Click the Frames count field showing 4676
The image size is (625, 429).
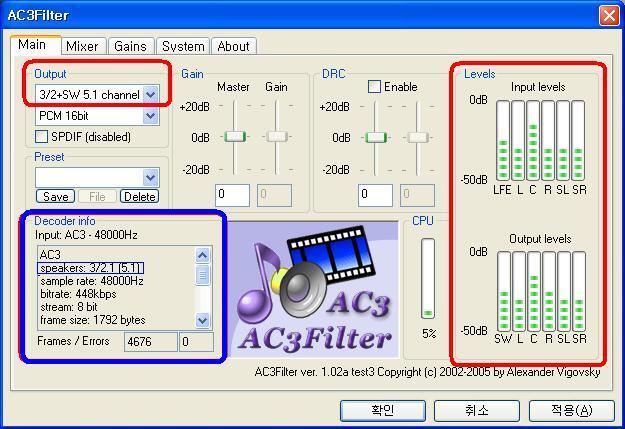(151, 342)
